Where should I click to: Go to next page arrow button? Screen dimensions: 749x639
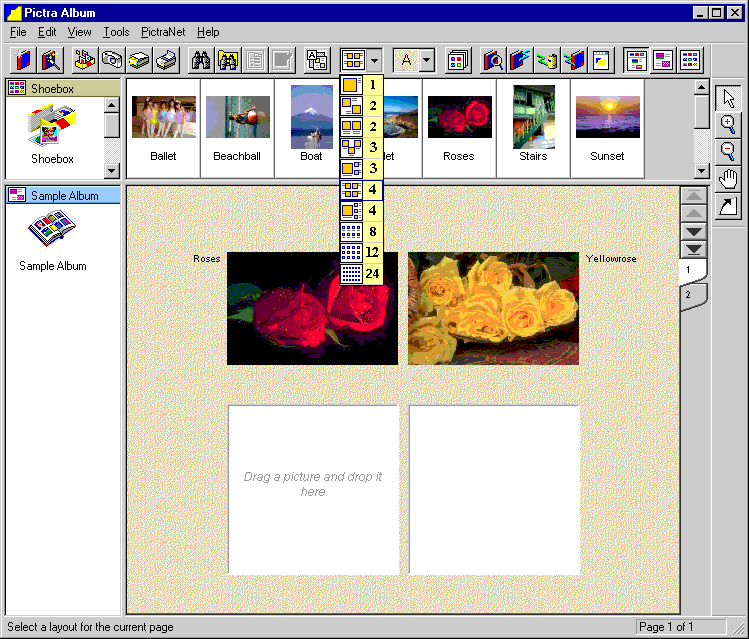click(694, 232)
